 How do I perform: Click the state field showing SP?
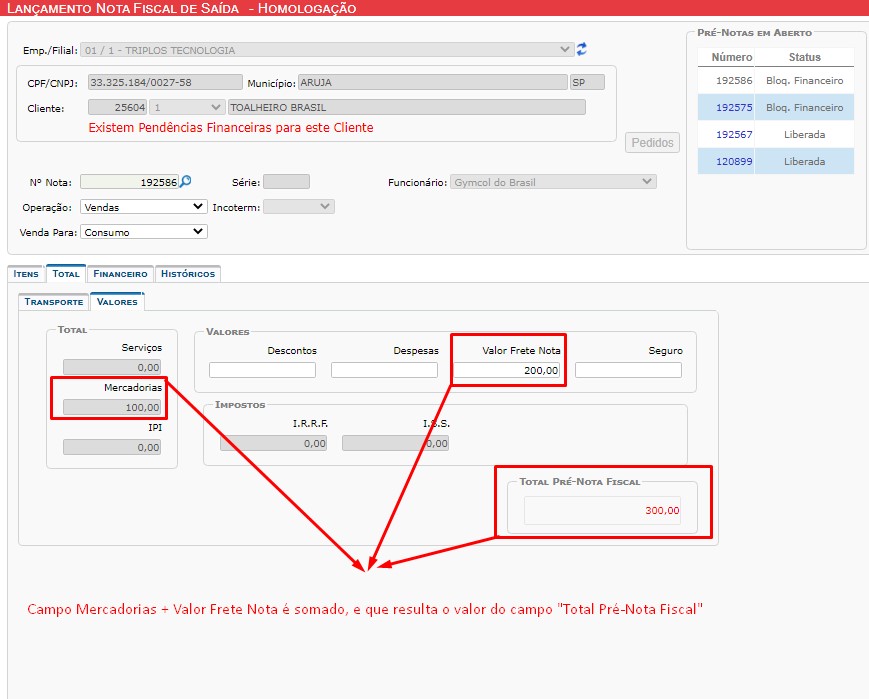[x=587, y=82]
